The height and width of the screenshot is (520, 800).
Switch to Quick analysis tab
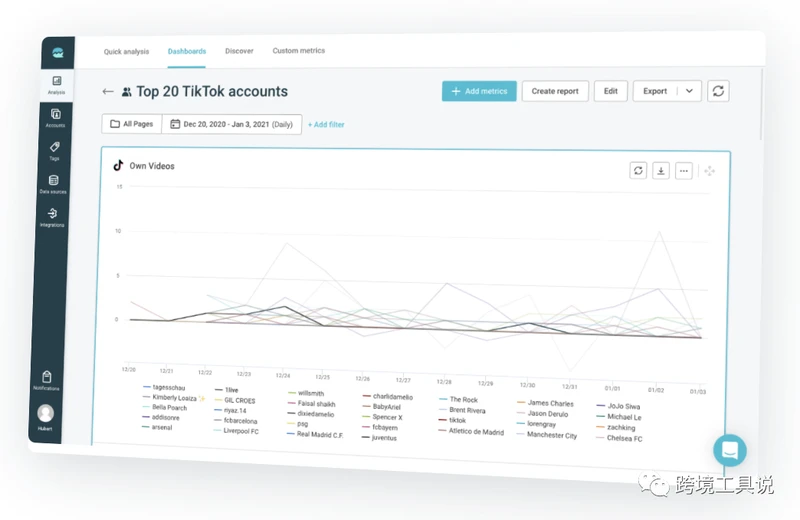coord(127,52)
